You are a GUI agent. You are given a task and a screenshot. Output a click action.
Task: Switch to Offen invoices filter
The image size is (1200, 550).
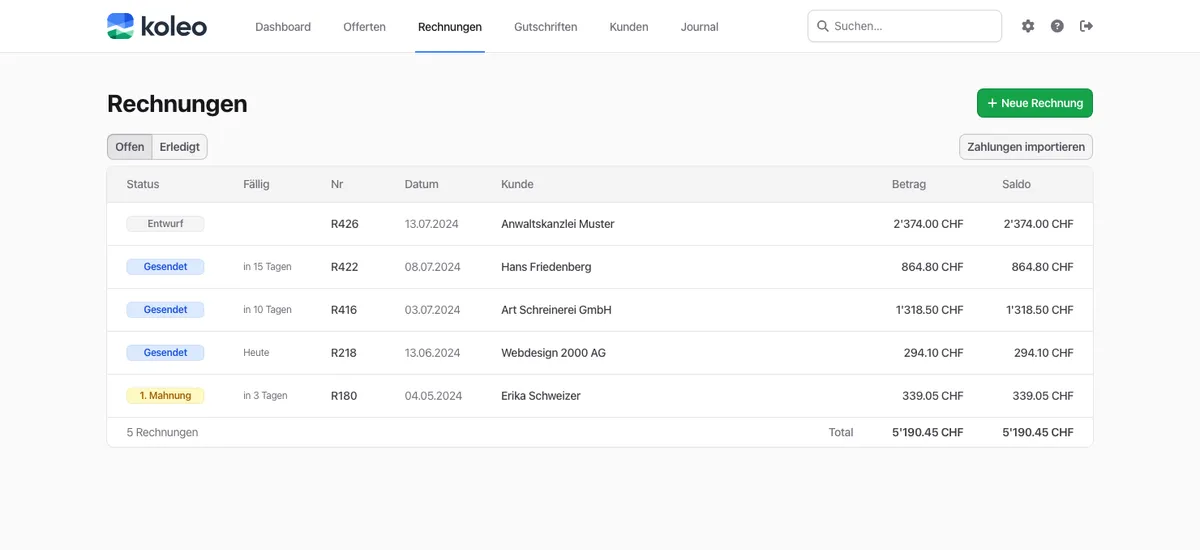[x=130, y=147]
